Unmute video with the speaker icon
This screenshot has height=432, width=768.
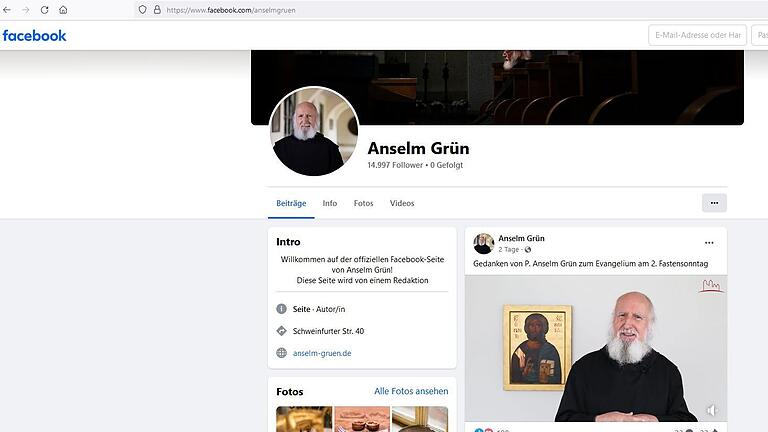click(712, 410)
